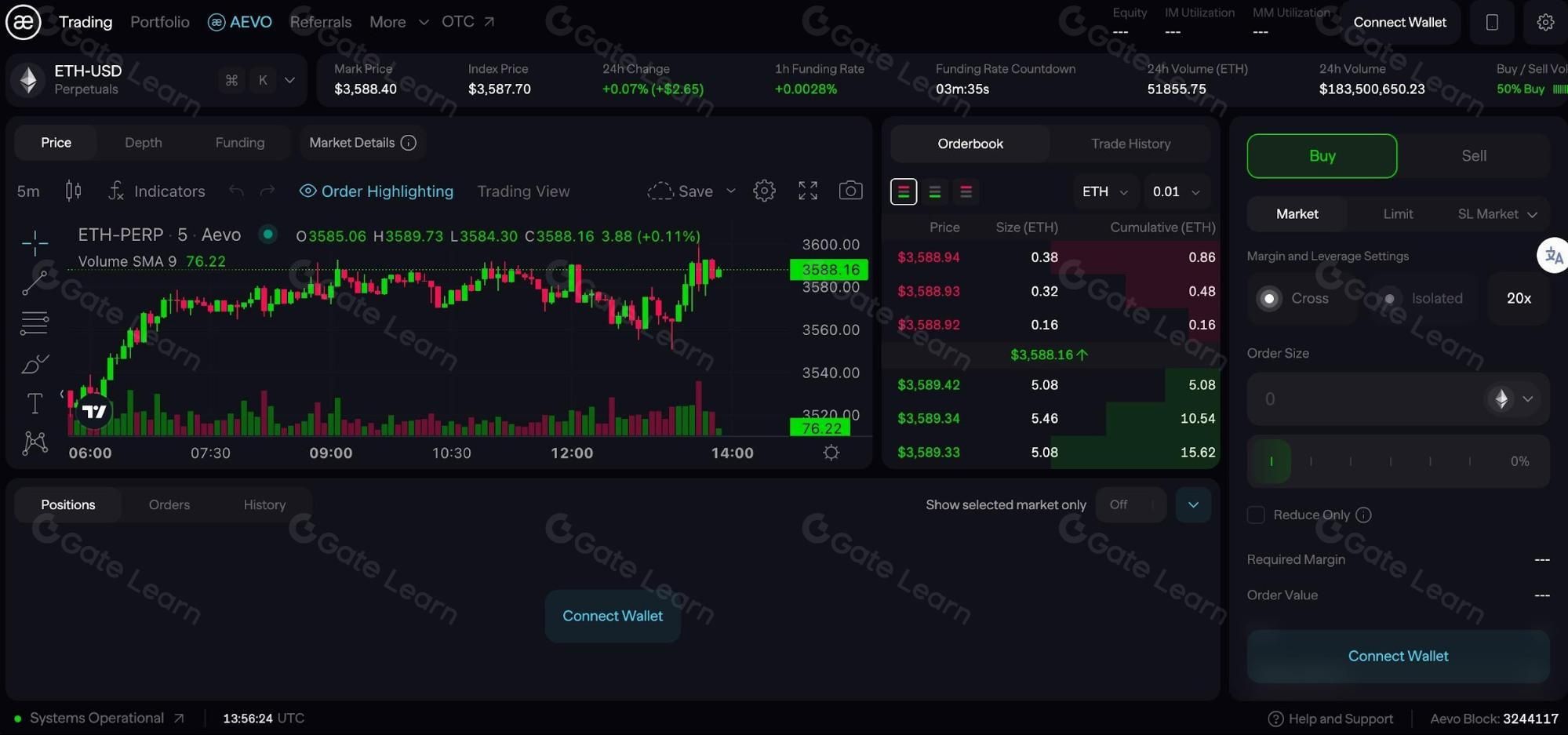
Task: Select the brush drawing tool
Action: click(35, 363)
